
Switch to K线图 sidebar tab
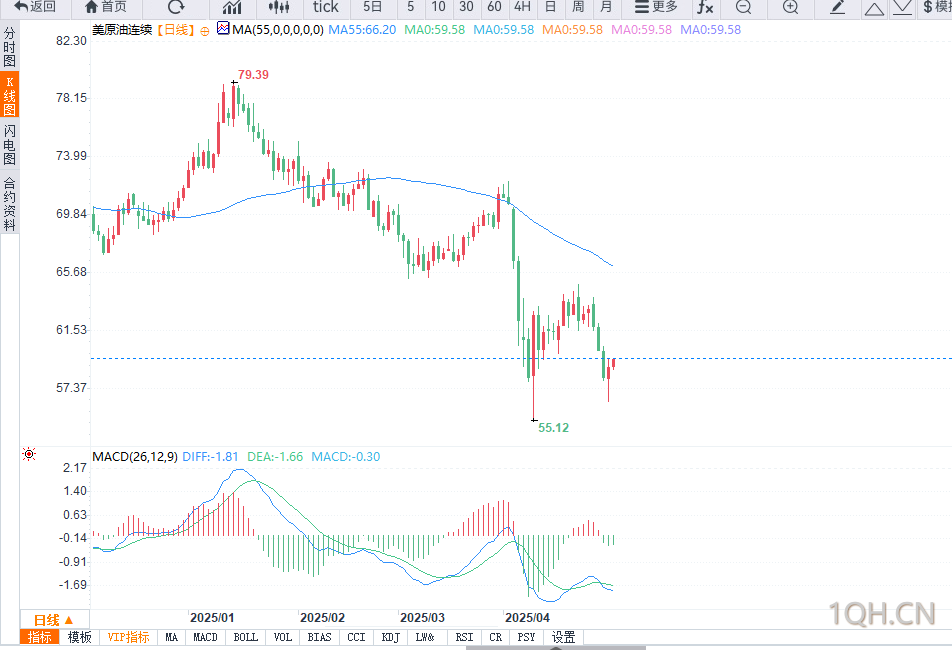10,95
